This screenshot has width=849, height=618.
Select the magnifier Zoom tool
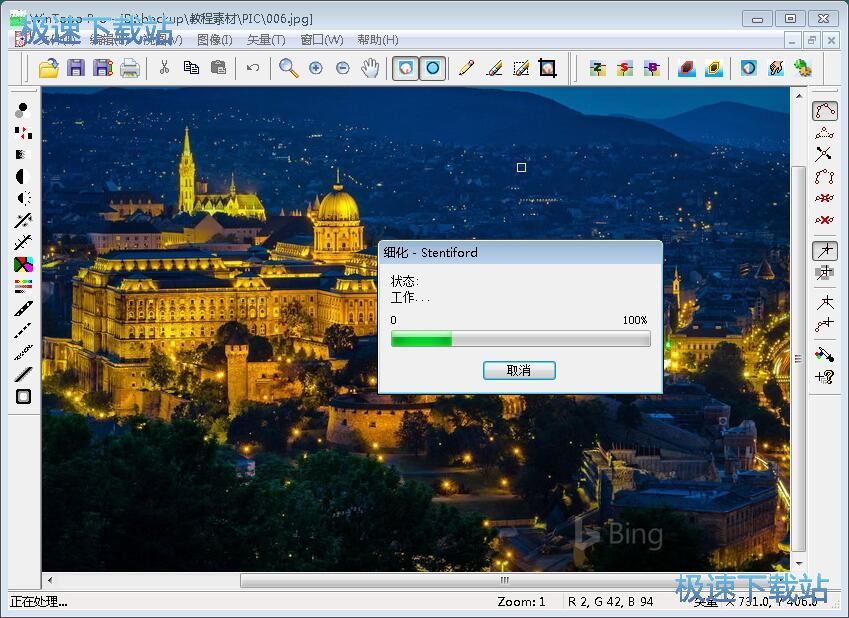[x=288, y=68]
